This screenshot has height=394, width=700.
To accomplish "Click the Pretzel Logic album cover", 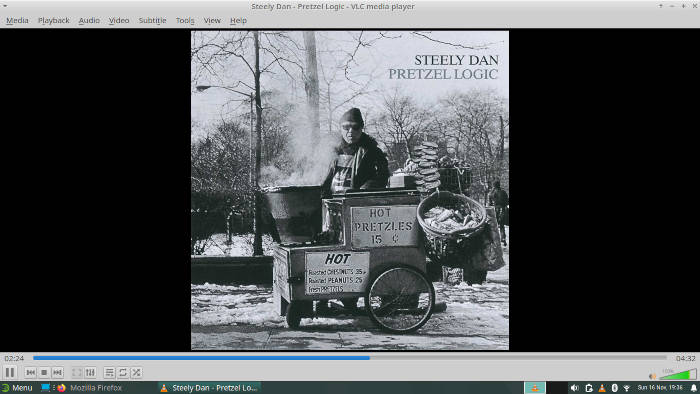I will [x=350, y=190].
